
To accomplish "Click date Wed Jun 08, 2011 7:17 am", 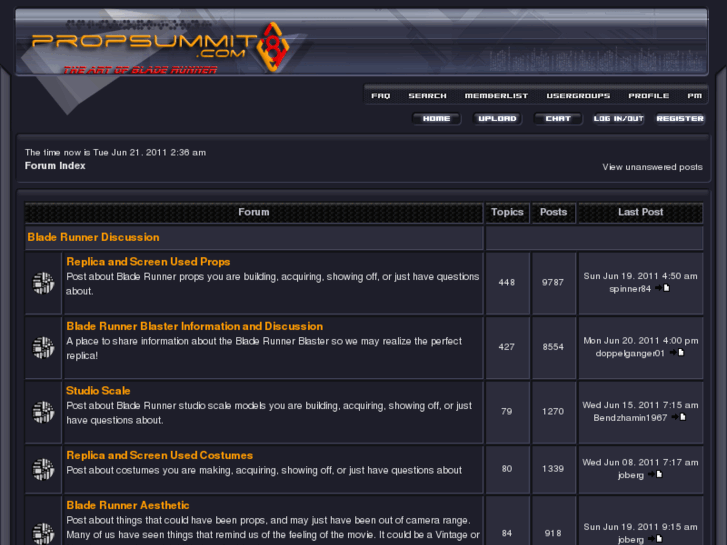I will click(x=640, y=462).
